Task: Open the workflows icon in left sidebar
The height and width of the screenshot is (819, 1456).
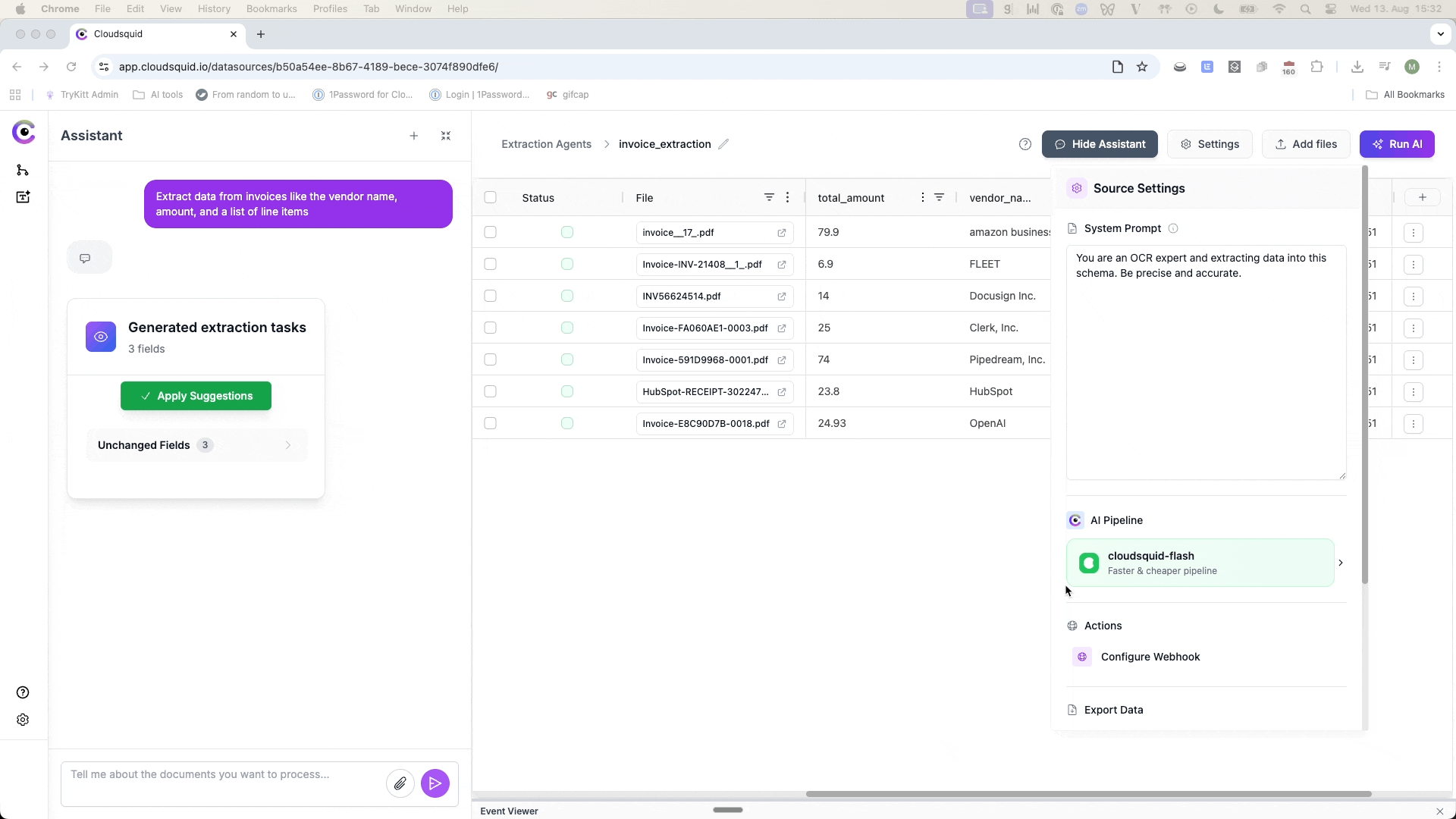Action: [23, 170]
